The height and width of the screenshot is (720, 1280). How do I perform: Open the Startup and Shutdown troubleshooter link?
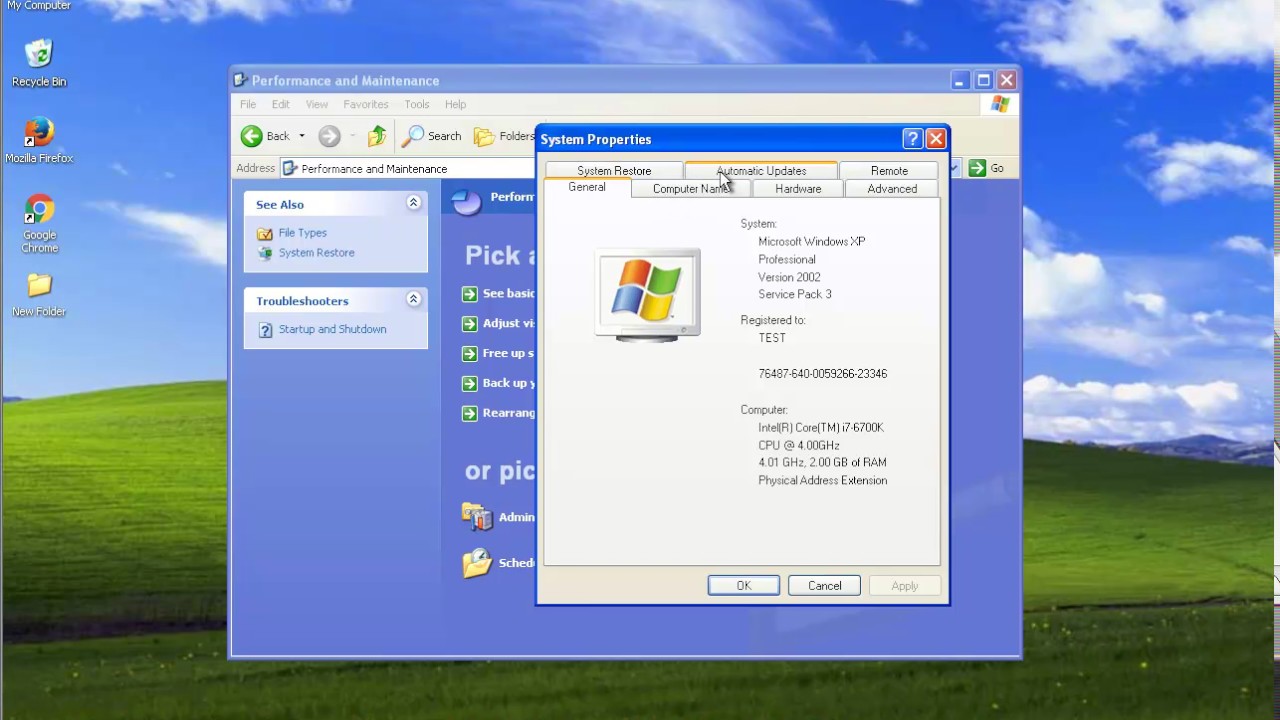click(333, 329)
